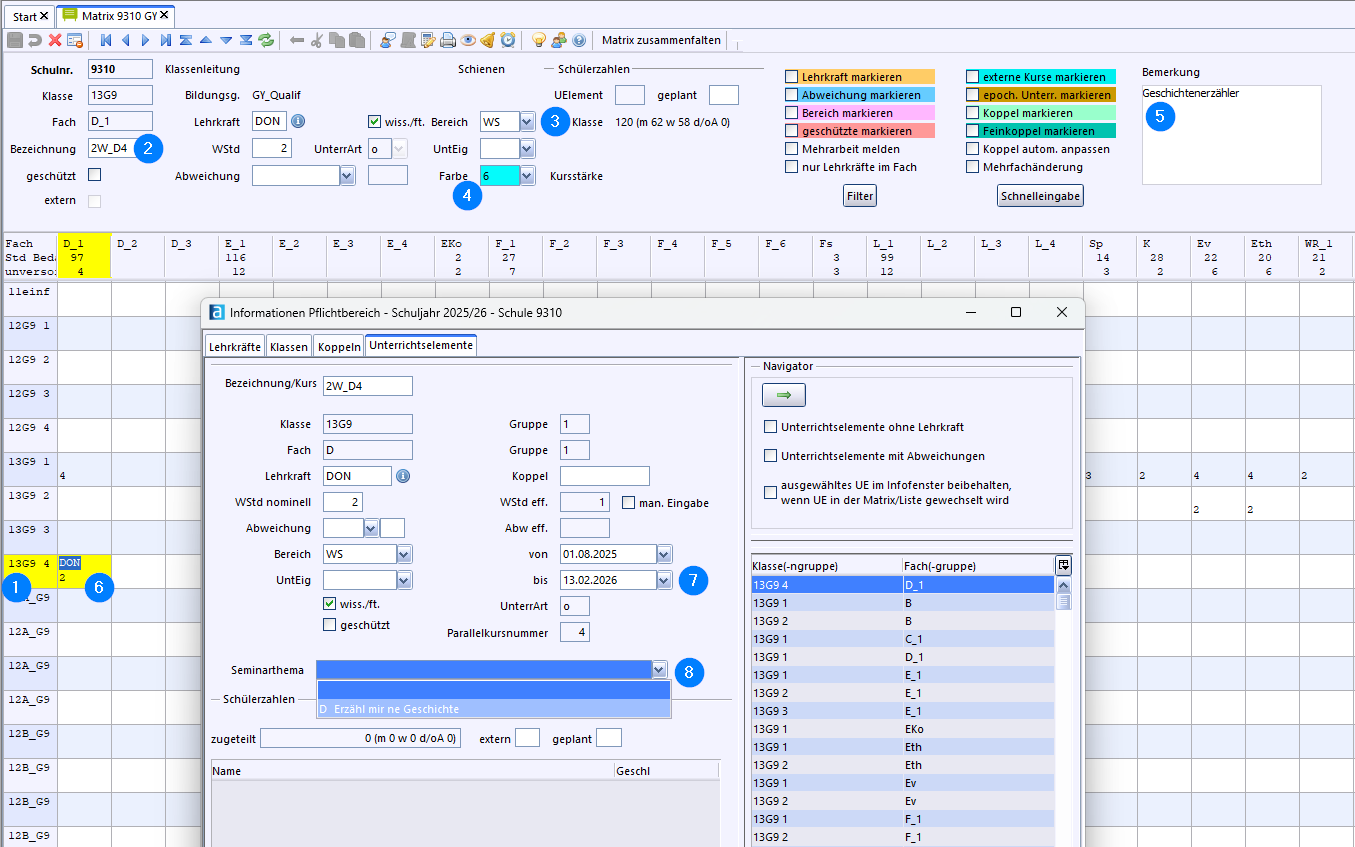The image size is (1355, 847).
Task: Click the move down triangle icon
Action: pyautogui.click(x=226, y=40)
